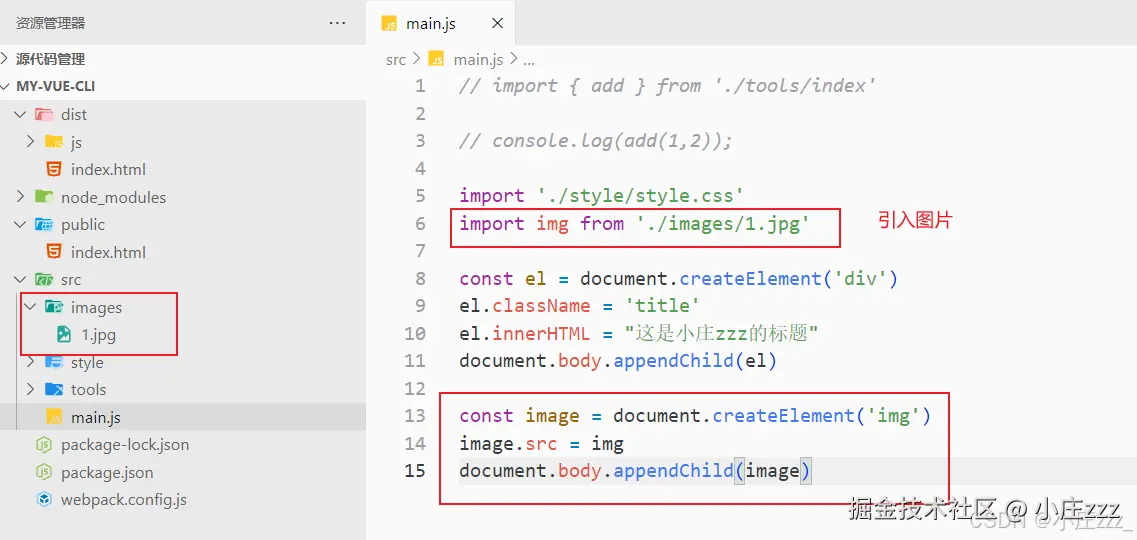This screenshot has height=540, width=1137.
Task: Click the webpack.config.js cube icon
Action: (44, 500)
